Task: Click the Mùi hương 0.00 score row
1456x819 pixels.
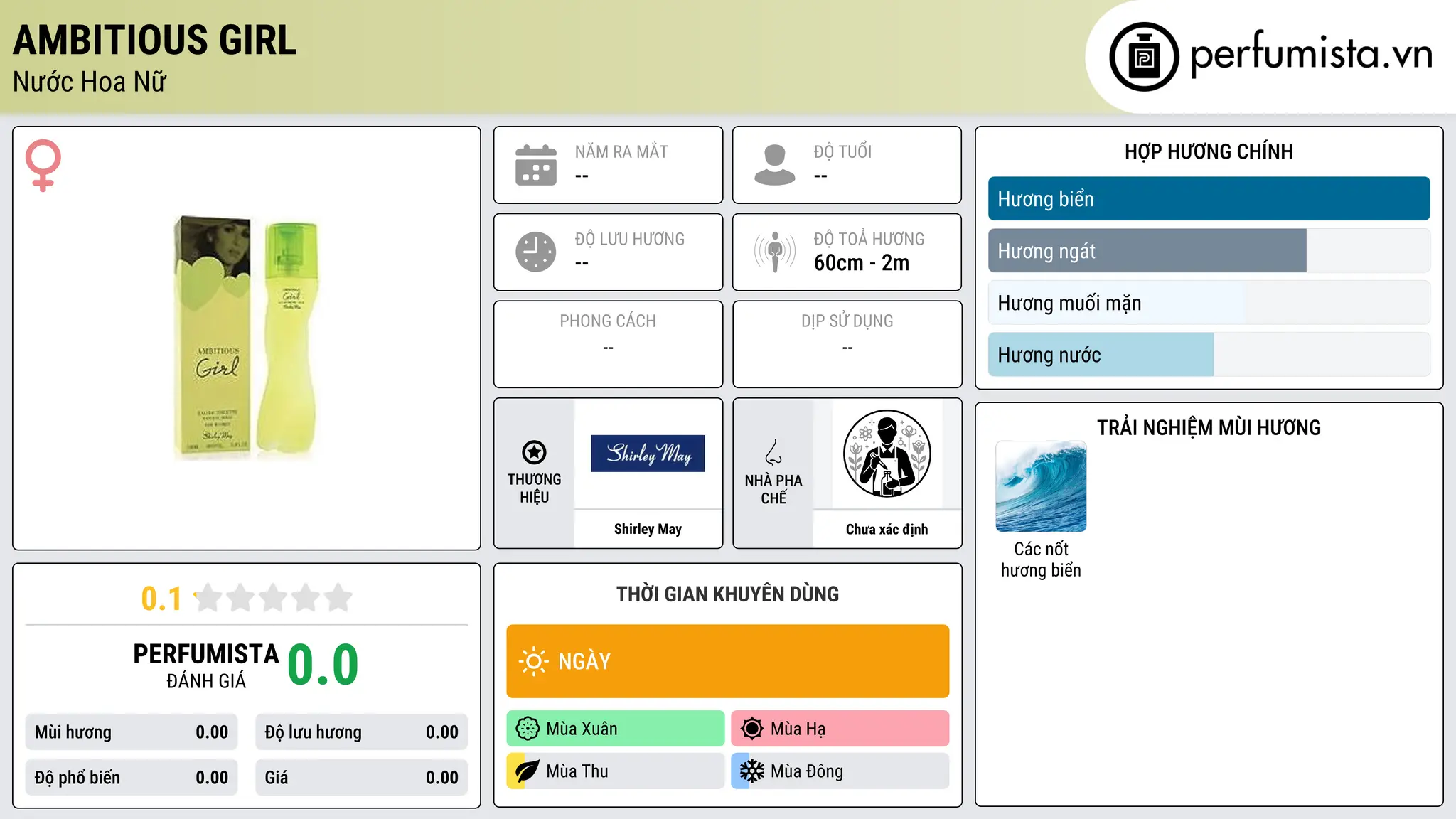Action: (x=132, y=732)
